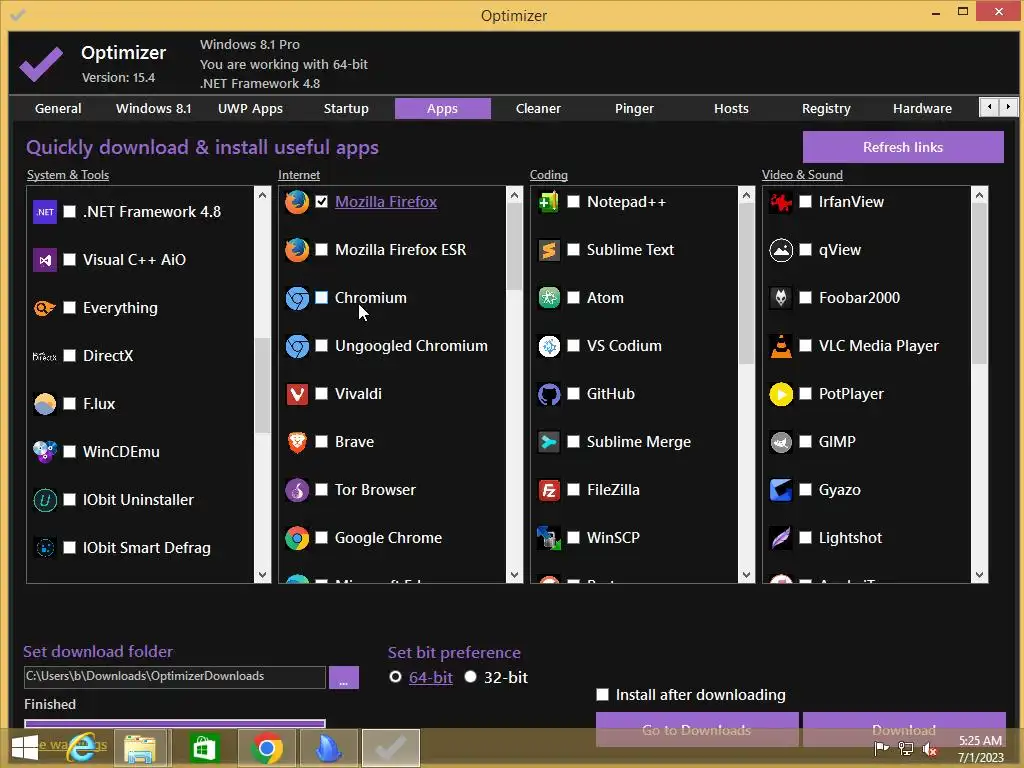Screen dimensions: 1024x768
Task: Open the Cleaner tab
Action: tap(538, 108)
